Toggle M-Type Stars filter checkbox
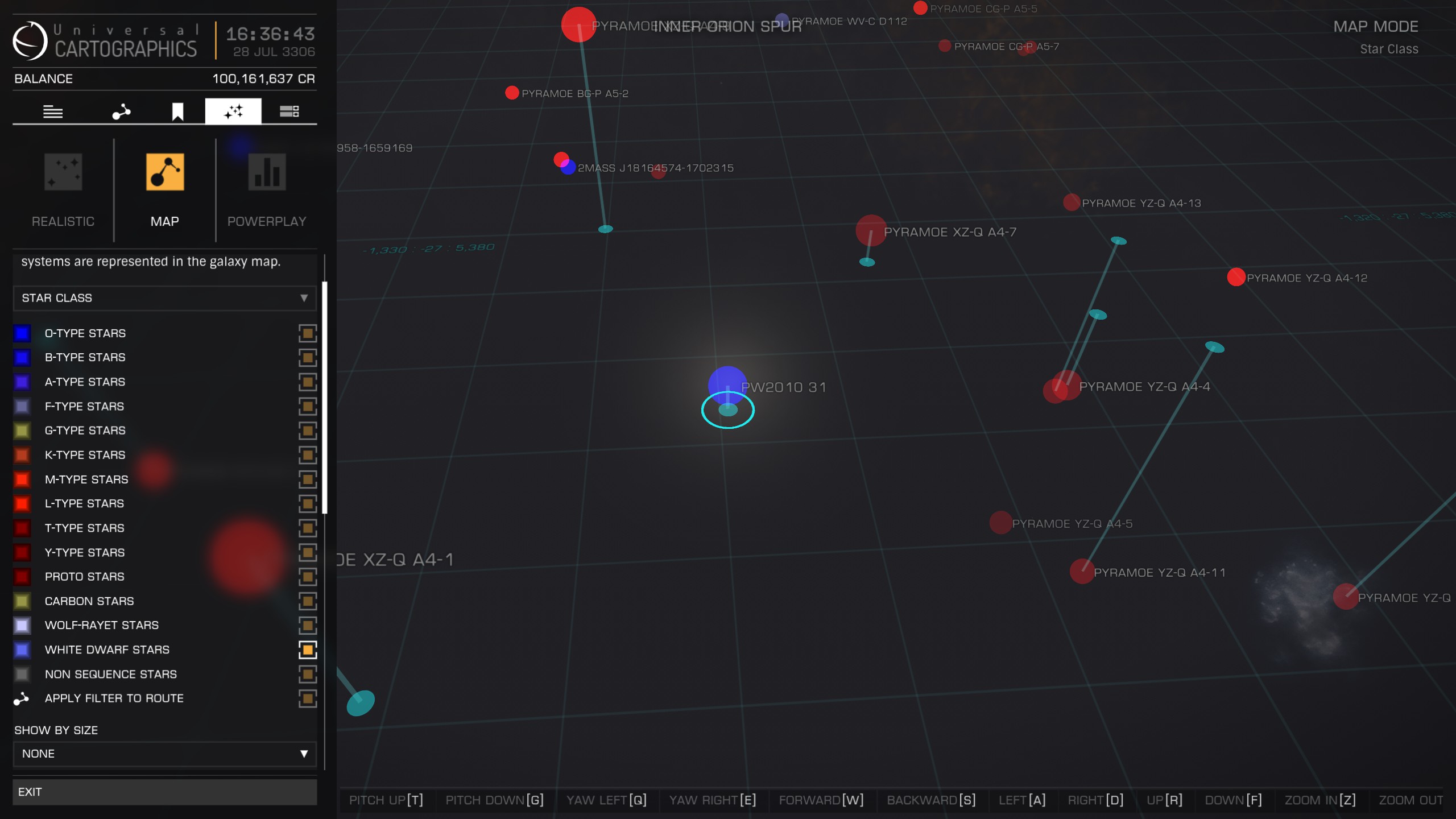Viewport: 1456px width, 819px height. (x=308, y=479)
